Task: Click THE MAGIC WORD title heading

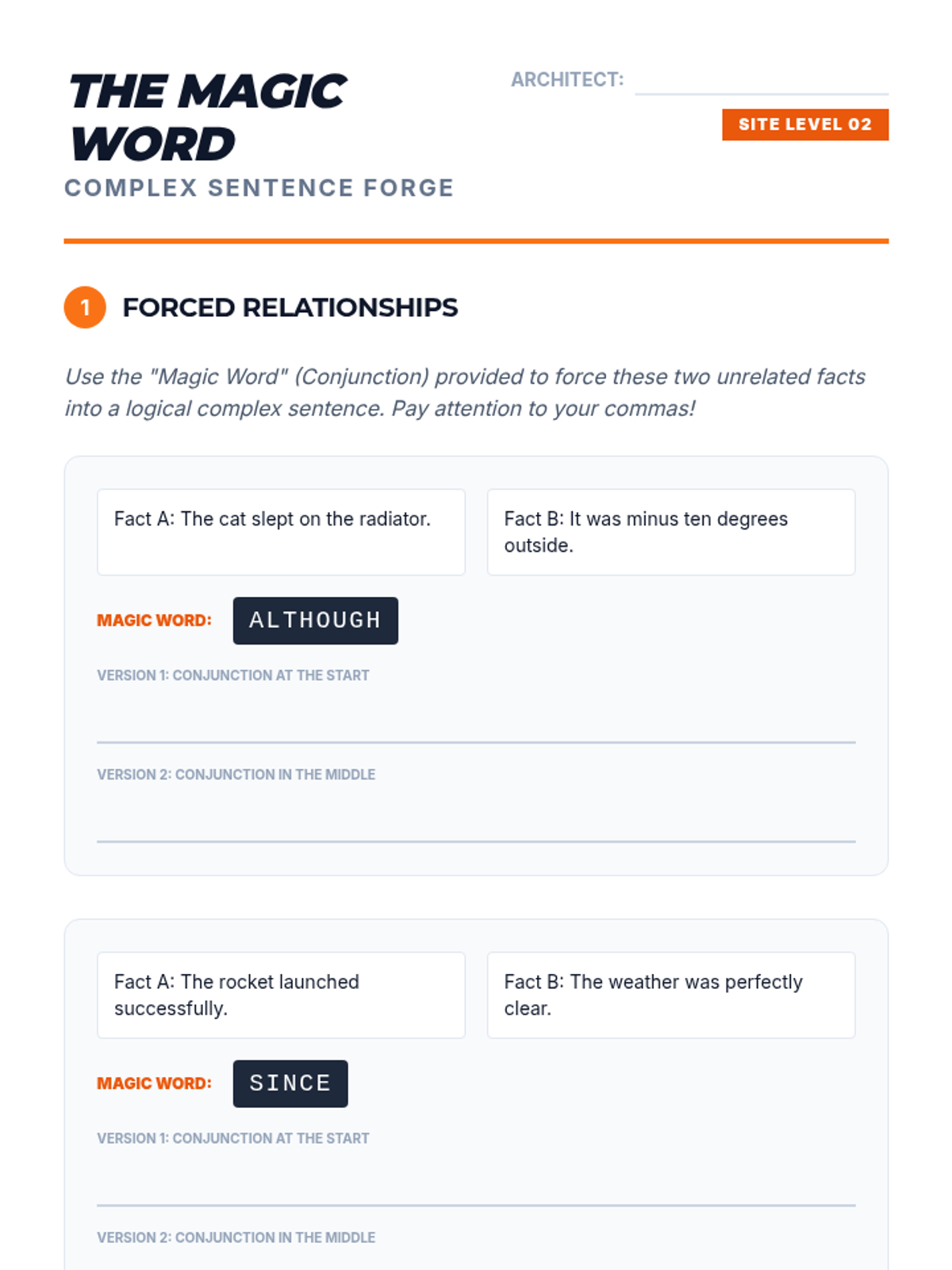Action: pyautogui.click(x=208, y=117)
